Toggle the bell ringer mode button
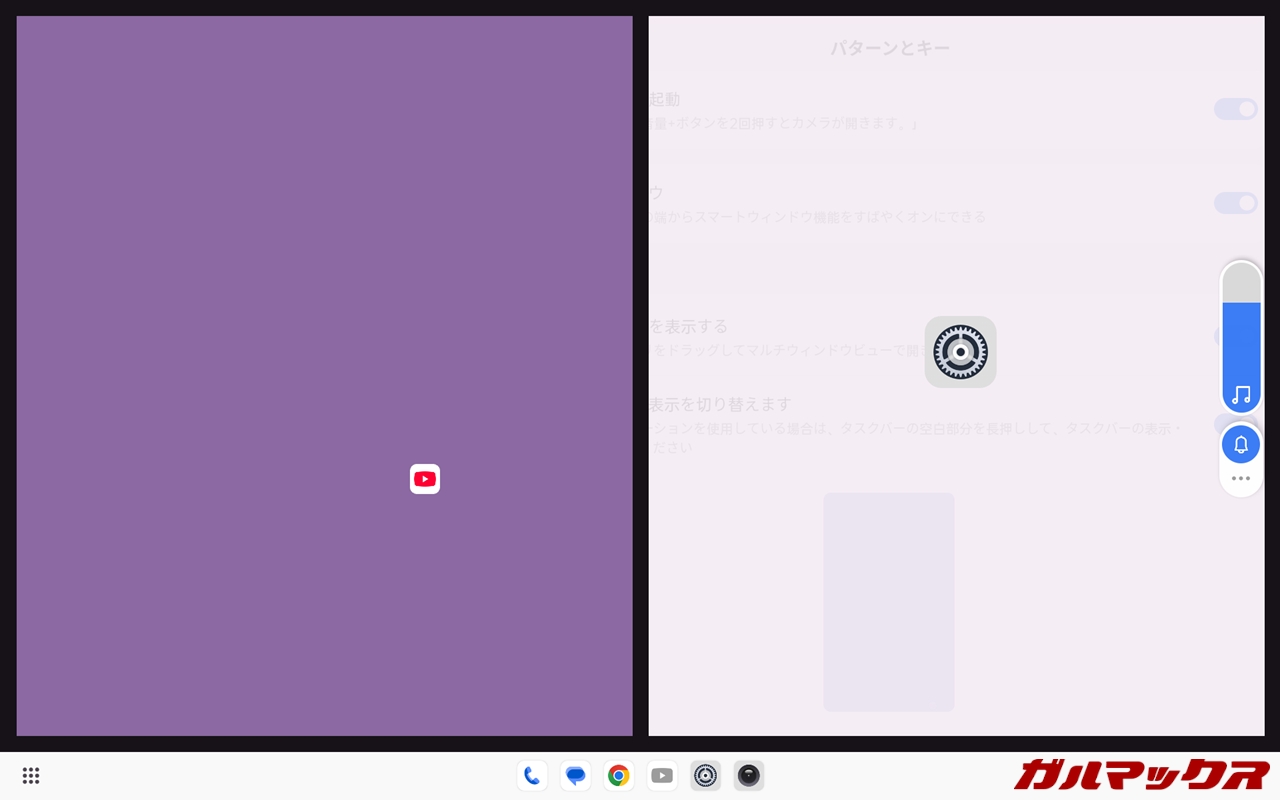The image size is (1280, 800). (1241, 445)
